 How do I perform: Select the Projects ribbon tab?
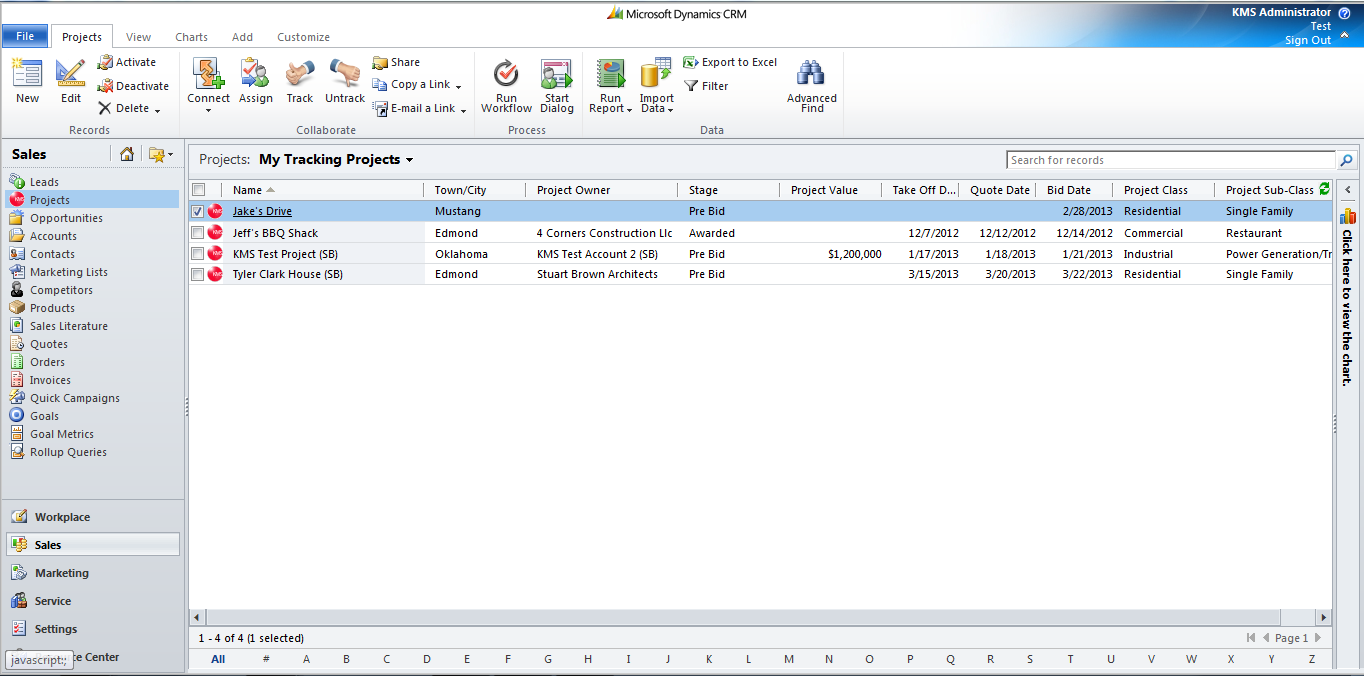point(82,37)
